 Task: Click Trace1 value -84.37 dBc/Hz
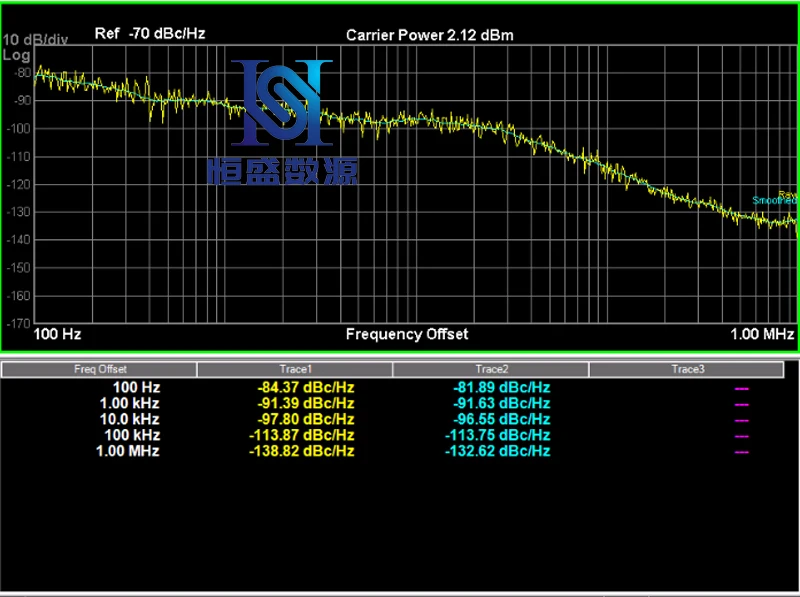pyautogui.click(x=301, y=387)
